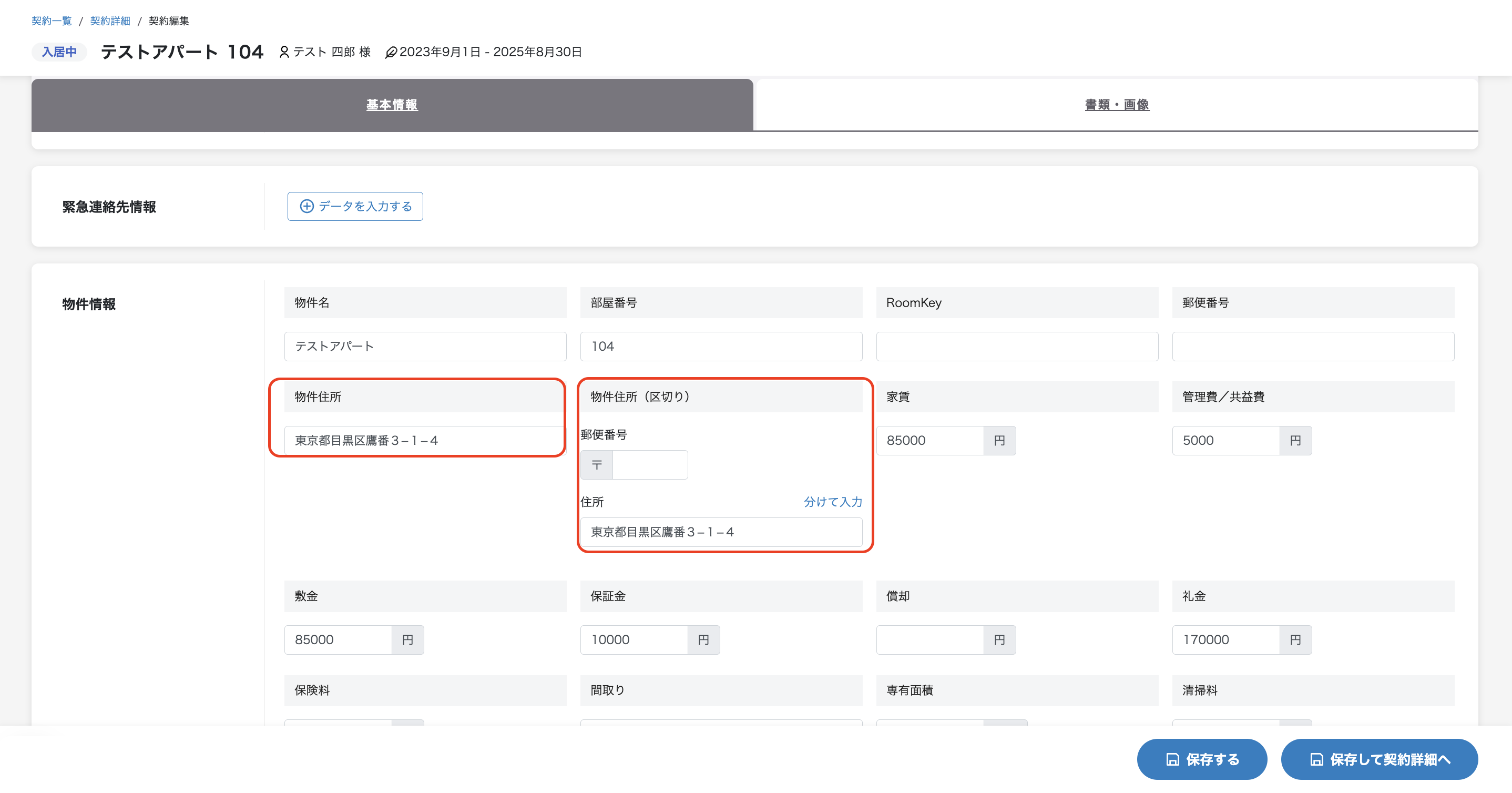
Task: Click the plus icon in データを入力する
Action: [x=307, y=207]
